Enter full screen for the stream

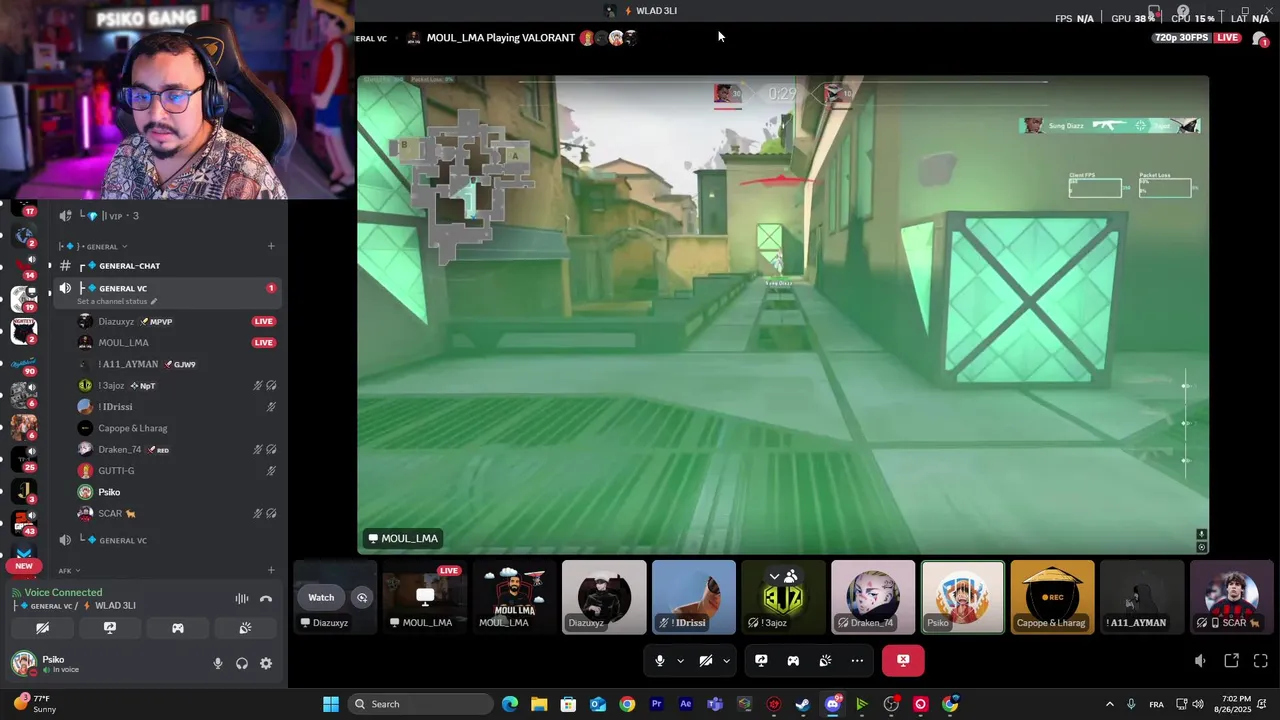pos(1260,661)
